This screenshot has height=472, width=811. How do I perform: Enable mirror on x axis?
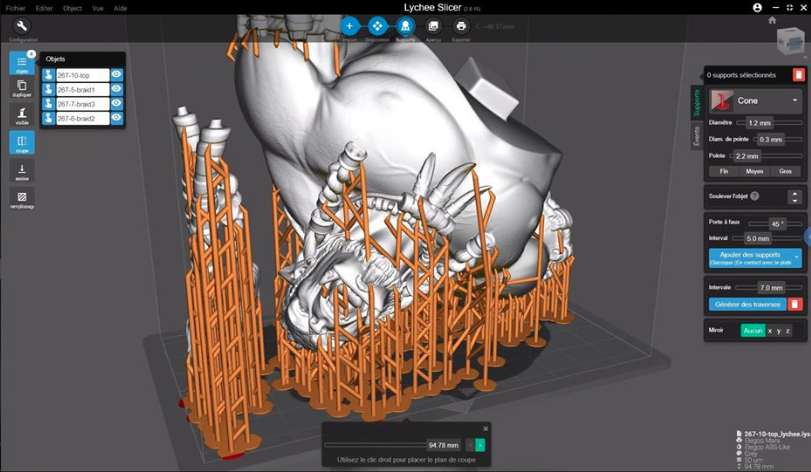(770, 331)
